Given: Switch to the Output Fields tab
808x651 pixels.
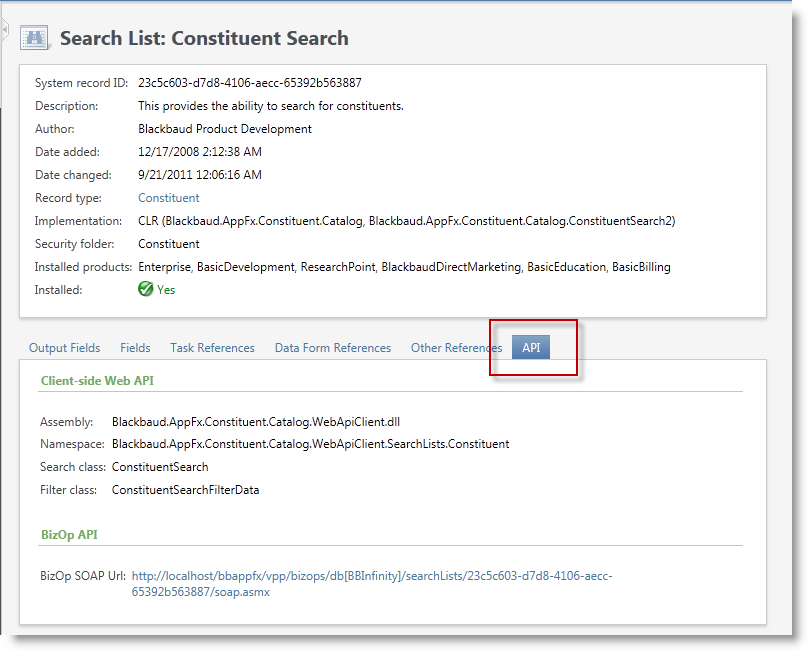Looking at the screenshot, I should pyautogui.click(x=64, y=348).
